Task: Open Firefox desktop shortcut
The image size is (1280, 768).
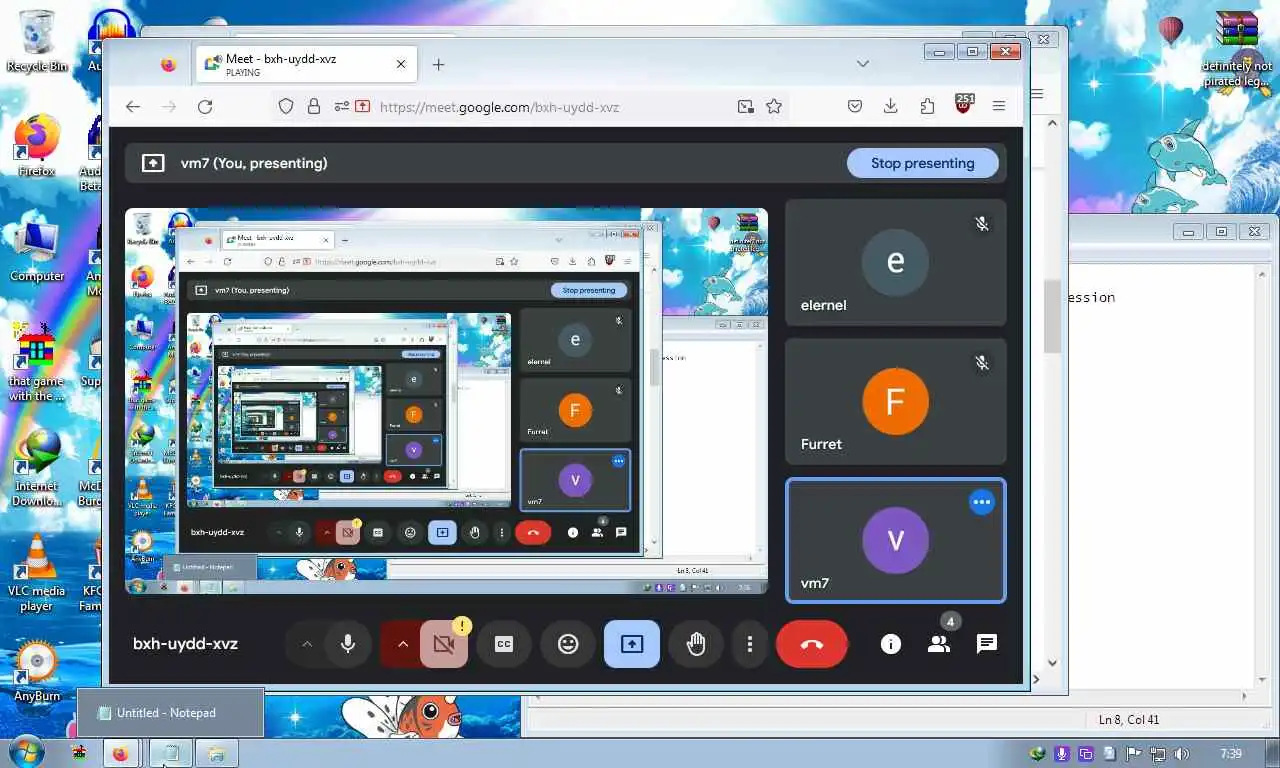Action: (37, 146)
